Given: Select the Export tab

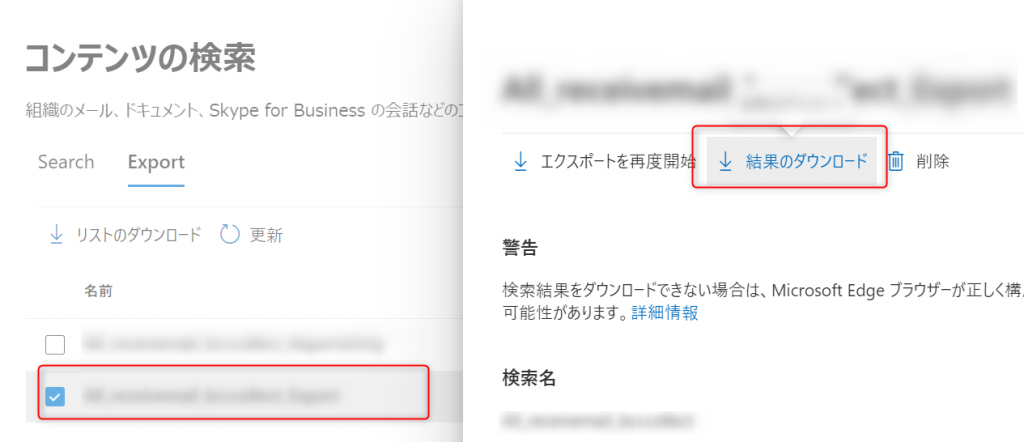Looking at the screenshot, I should click(156, 162).
